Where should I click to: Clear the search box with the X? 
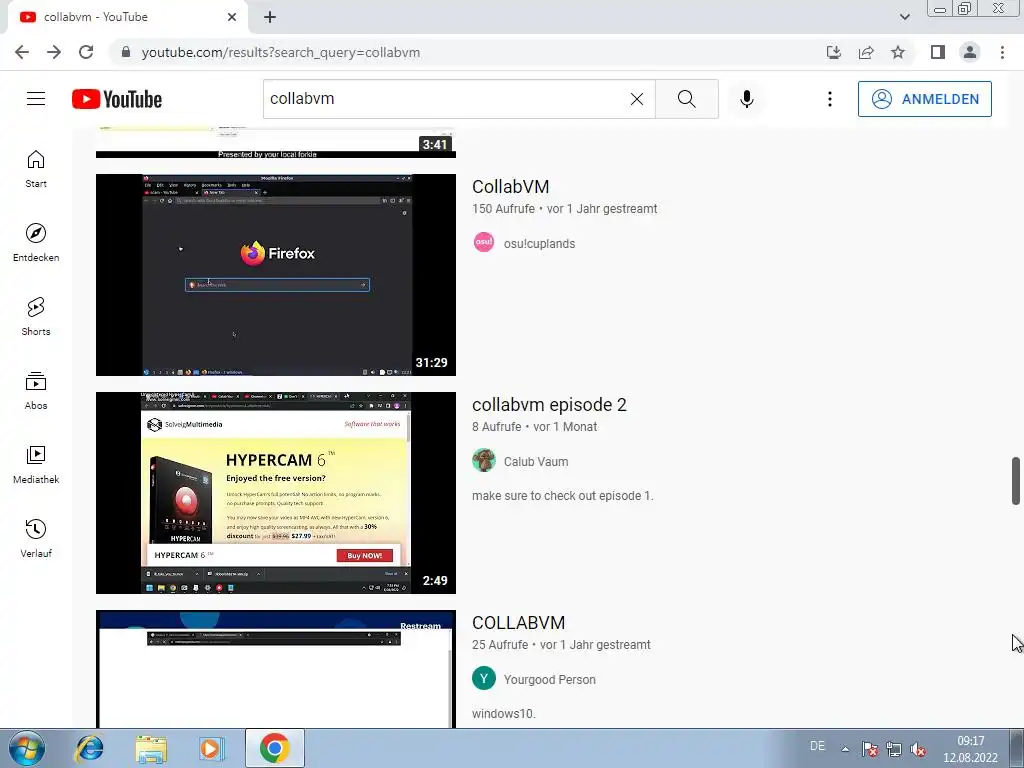pos(637,99)
